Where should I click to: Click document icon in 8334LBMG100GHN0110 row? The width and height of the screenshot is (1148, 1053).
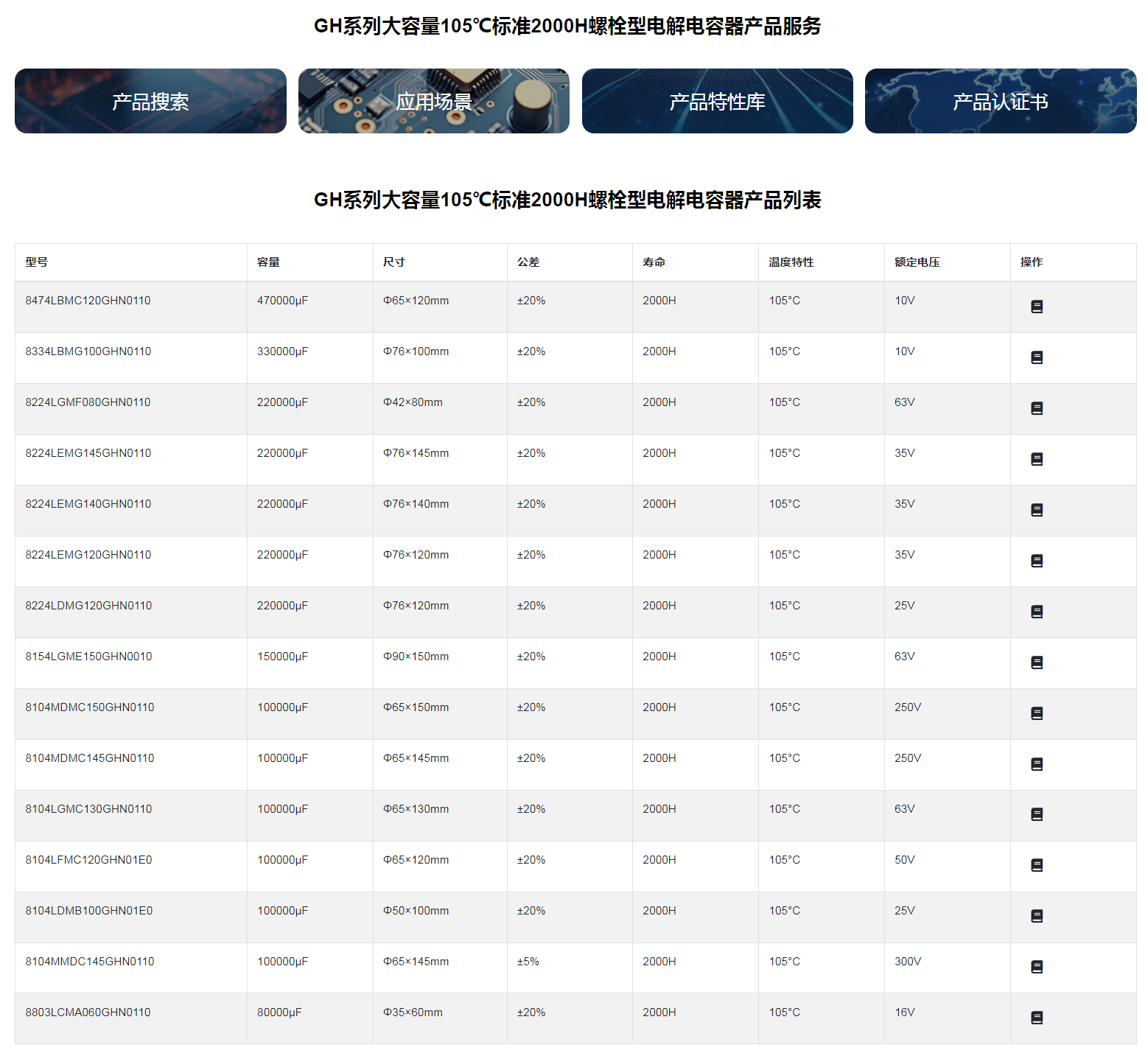1036,357
